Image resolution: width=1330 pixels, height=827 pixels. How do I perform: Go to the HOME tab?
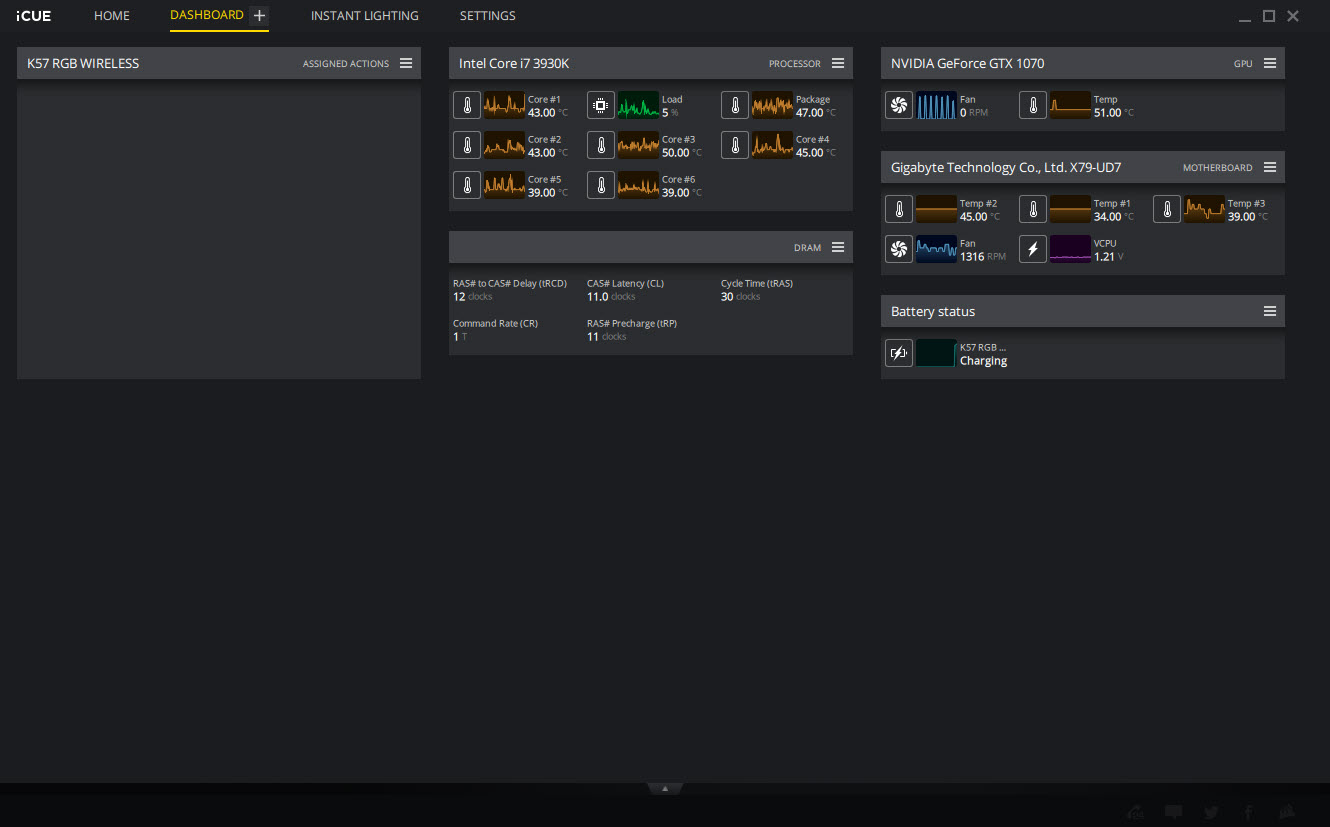tap(112, 16)
